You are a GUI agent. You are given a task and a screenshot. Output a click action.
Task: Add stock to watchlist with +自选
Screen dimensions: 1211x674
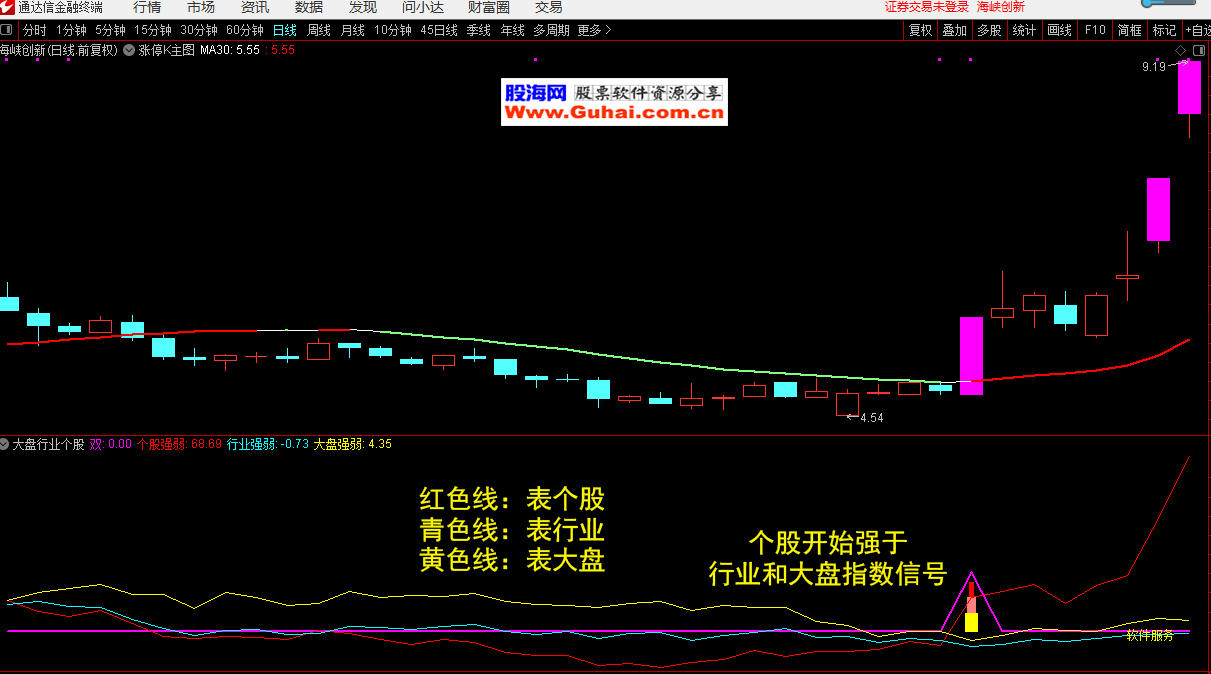pos(1197,30)
